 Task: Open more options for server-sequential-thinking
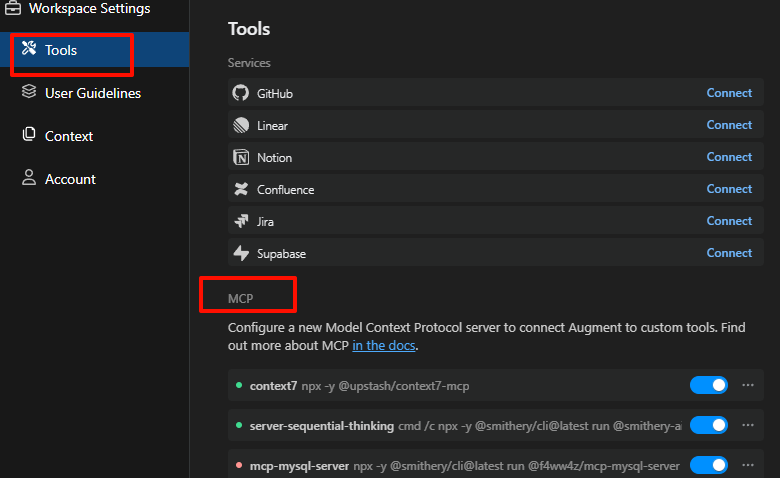click(748, 425)
